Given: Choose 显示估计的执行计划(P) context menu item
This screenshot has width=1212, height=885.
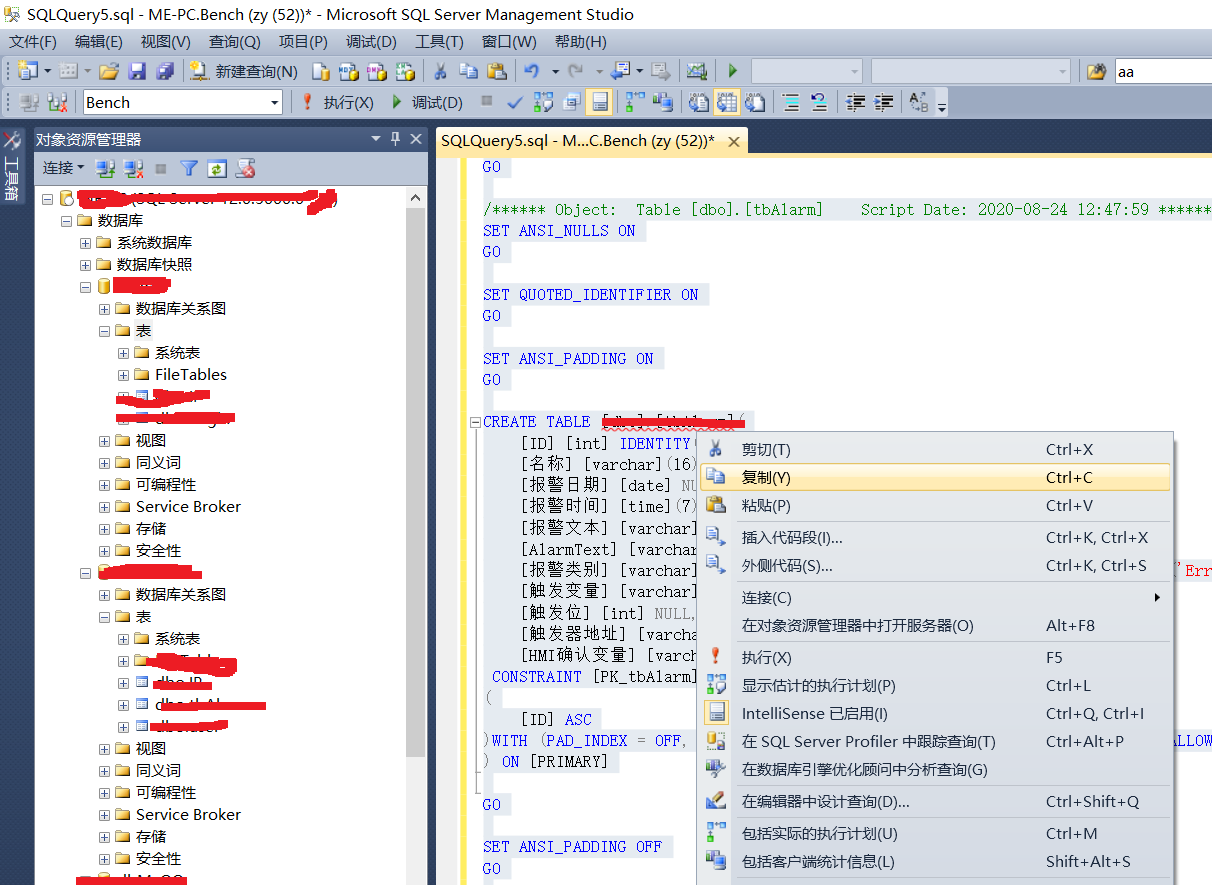Looking at the screenshot, I should (935, 686).
